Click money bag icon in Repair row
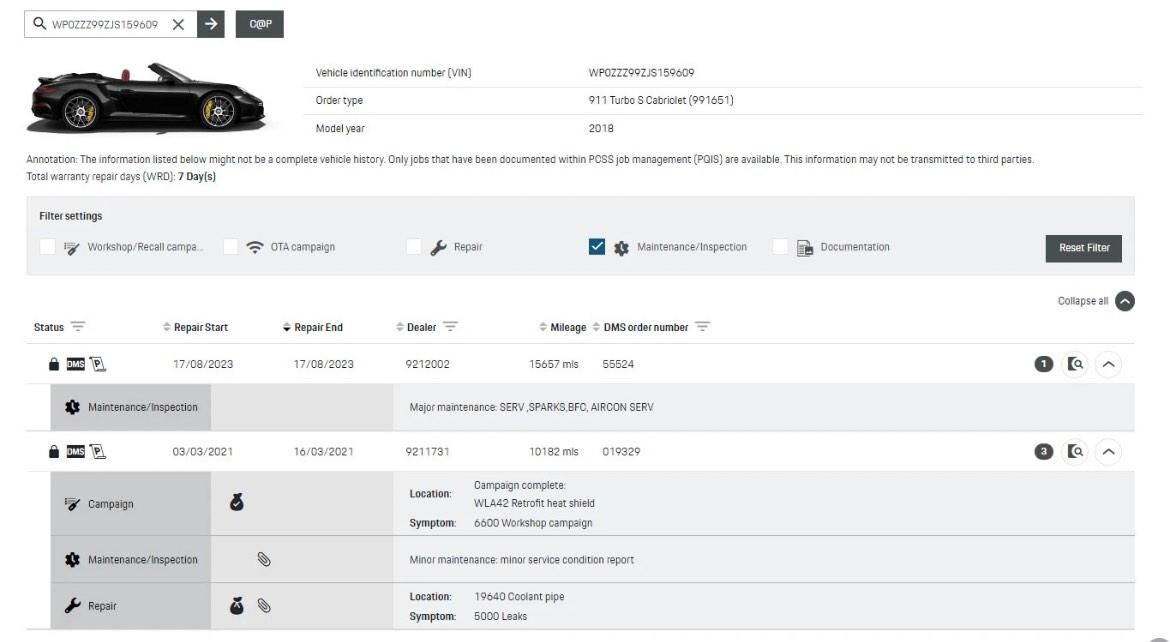Viewport: 1170px width, 642px height. coord(237,605)
